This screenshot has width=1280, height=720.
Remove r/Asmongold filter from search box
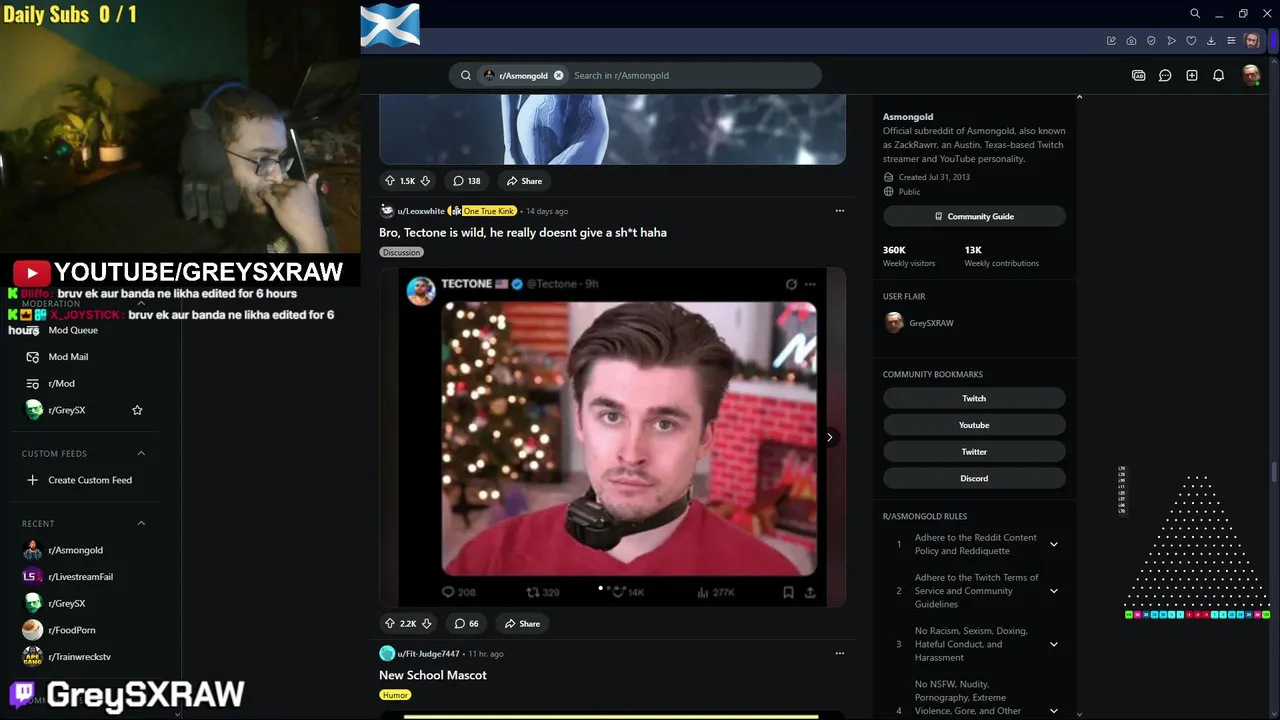[558, 75]
